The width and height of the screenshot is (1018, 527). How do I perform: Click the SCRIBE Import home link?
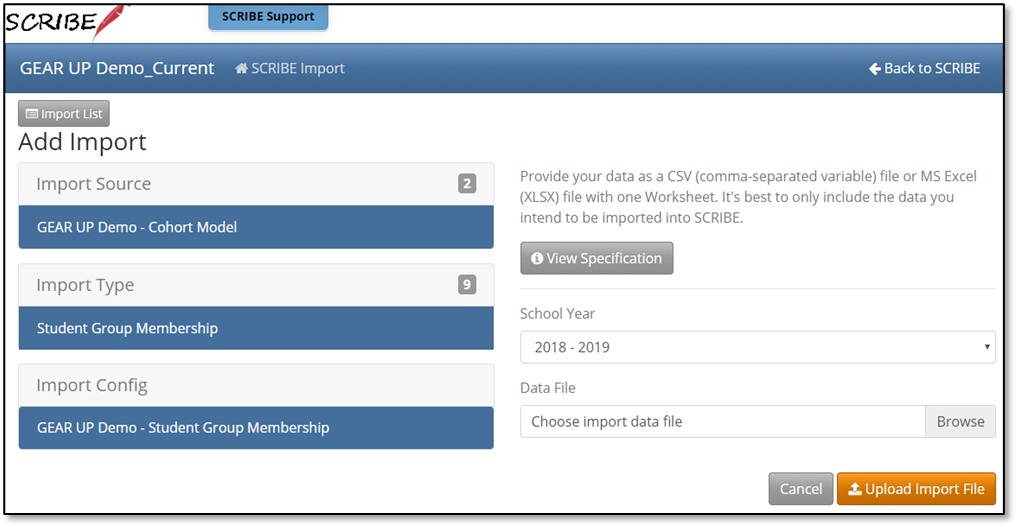(x=290, y=68)
